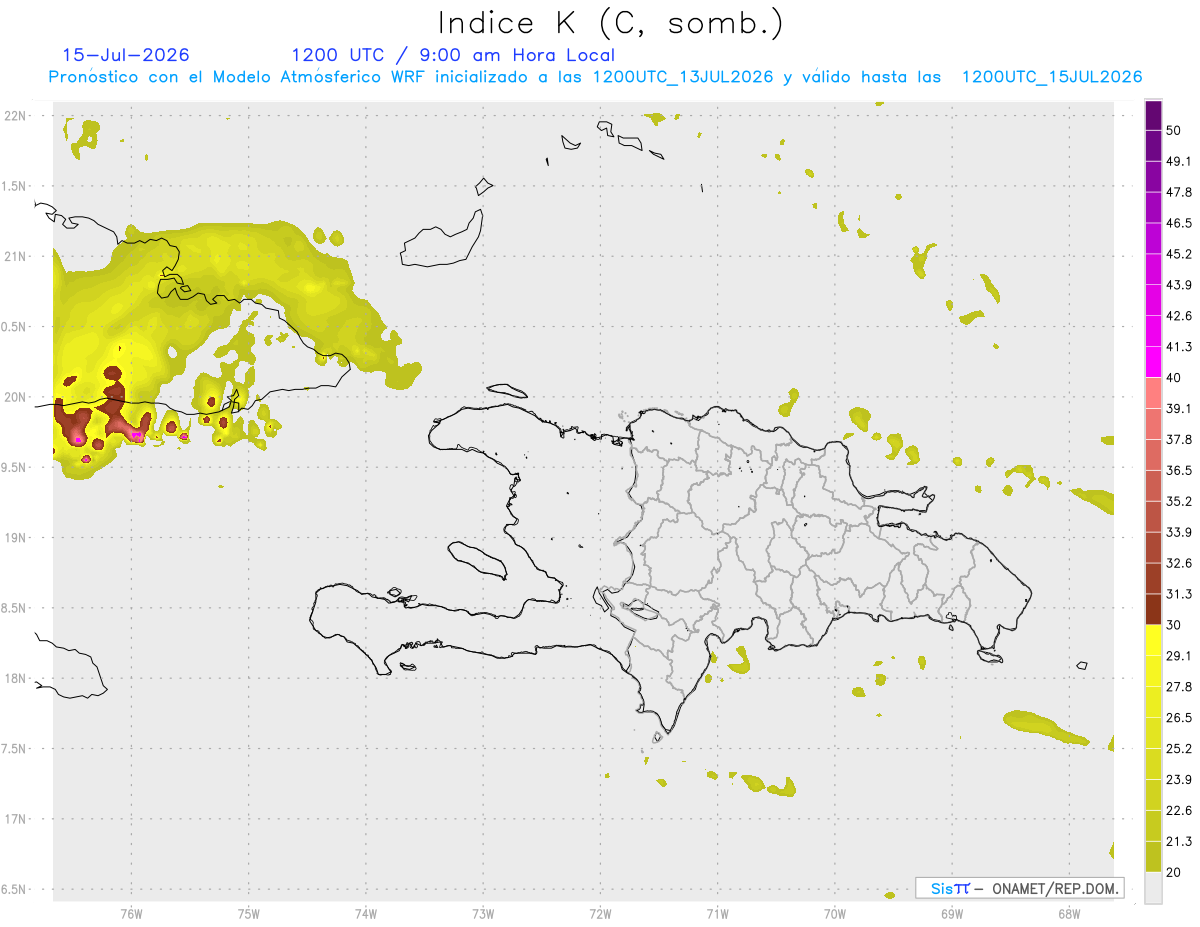Click the colorbar value '42.6'

tap(1180, 316)
